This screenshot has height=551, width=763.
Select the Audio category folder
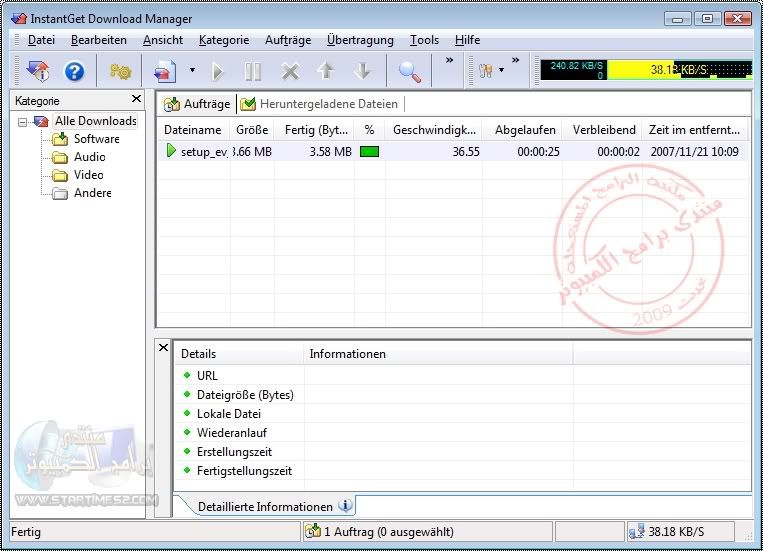(90, 157)
